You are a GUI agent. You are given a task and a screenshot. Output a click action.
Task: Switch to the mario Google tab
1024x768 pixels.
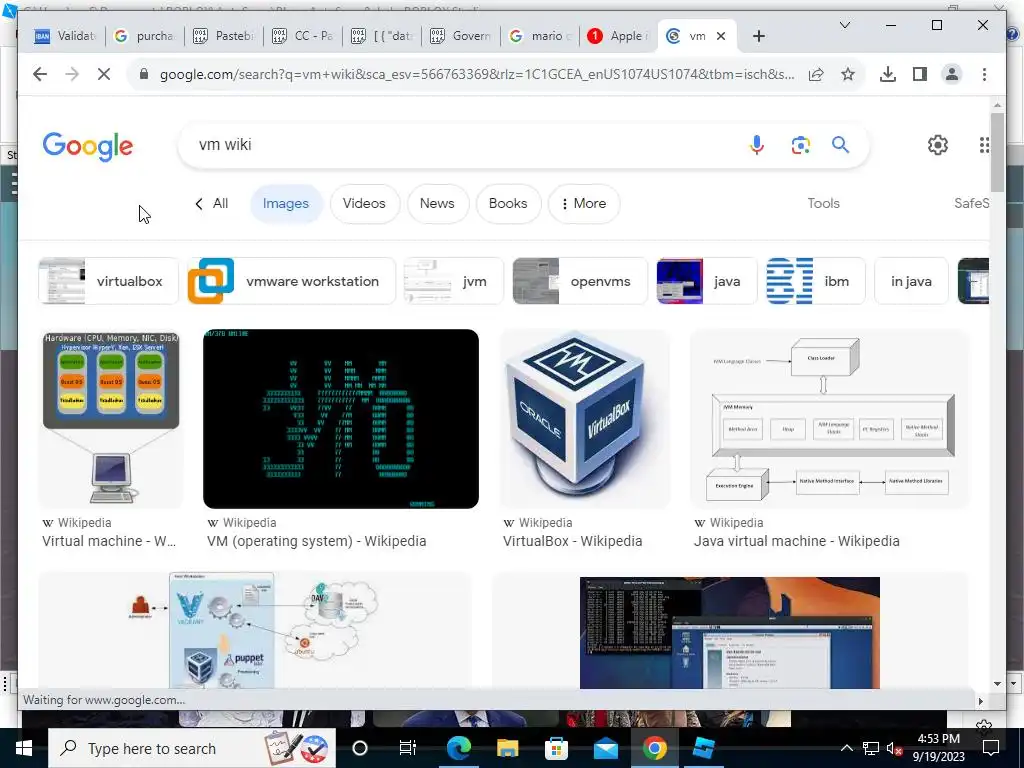click(540, 36)
